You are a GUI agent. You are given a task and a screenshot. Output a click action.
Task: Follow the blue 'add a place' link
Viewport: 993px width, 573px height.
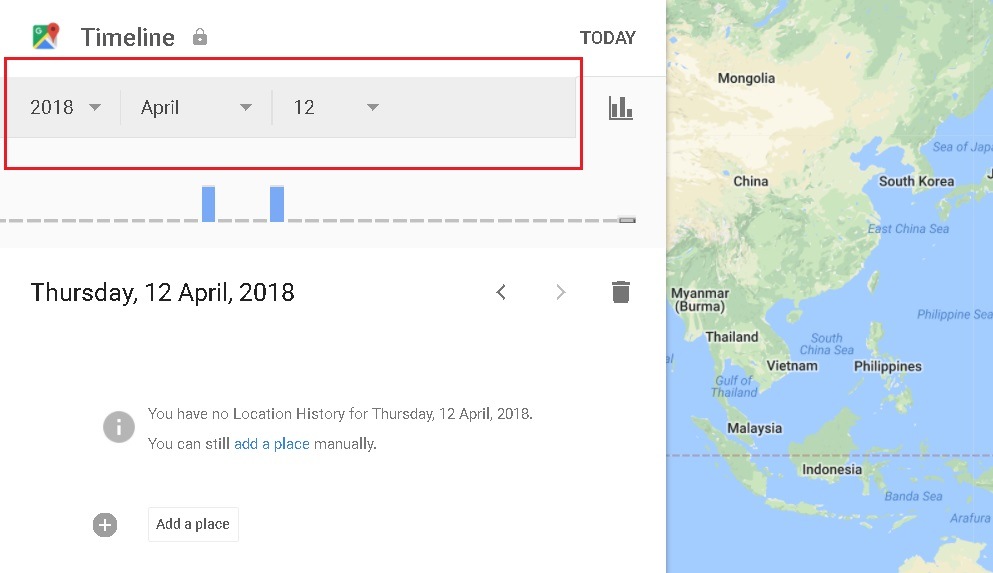271,444
